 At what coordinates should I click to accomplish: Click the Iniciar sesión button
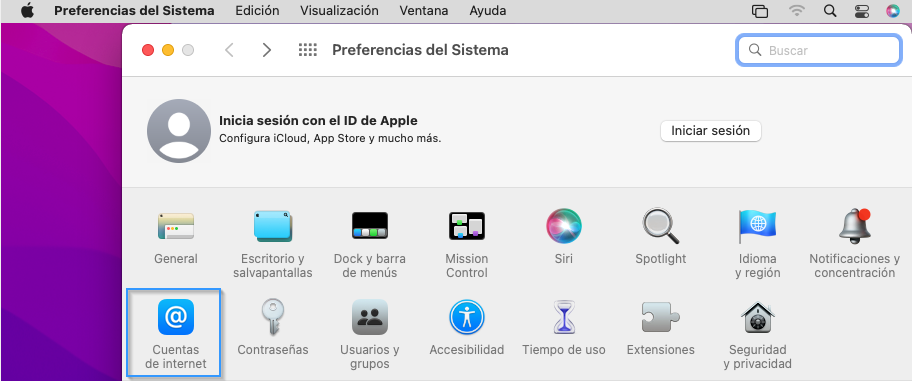click(711, 131)
